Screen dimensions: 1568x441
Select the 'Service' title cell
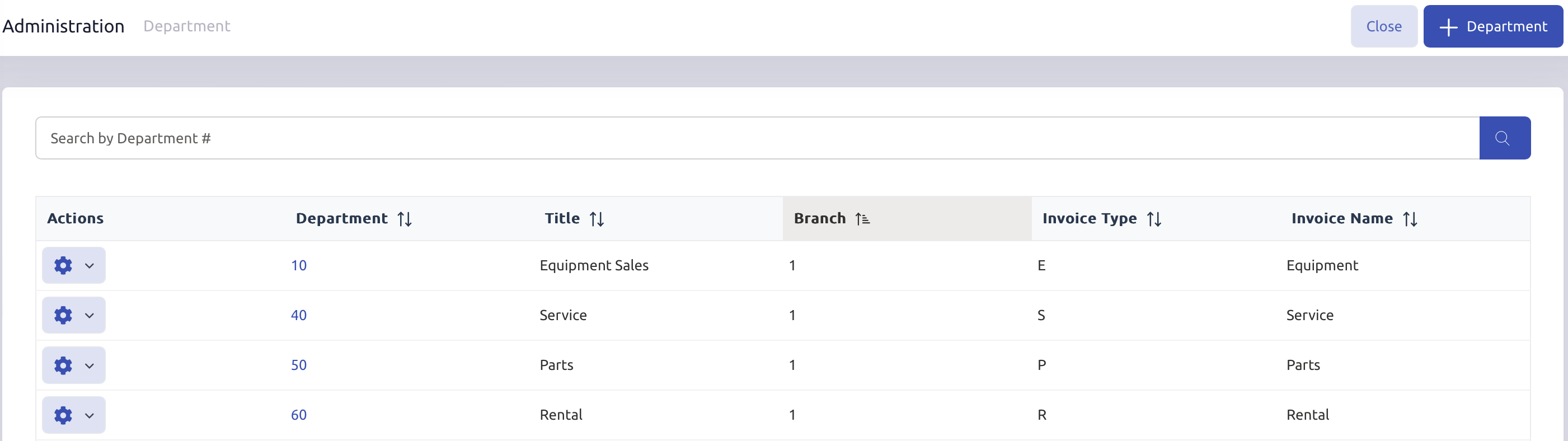[x=563, y=316]
